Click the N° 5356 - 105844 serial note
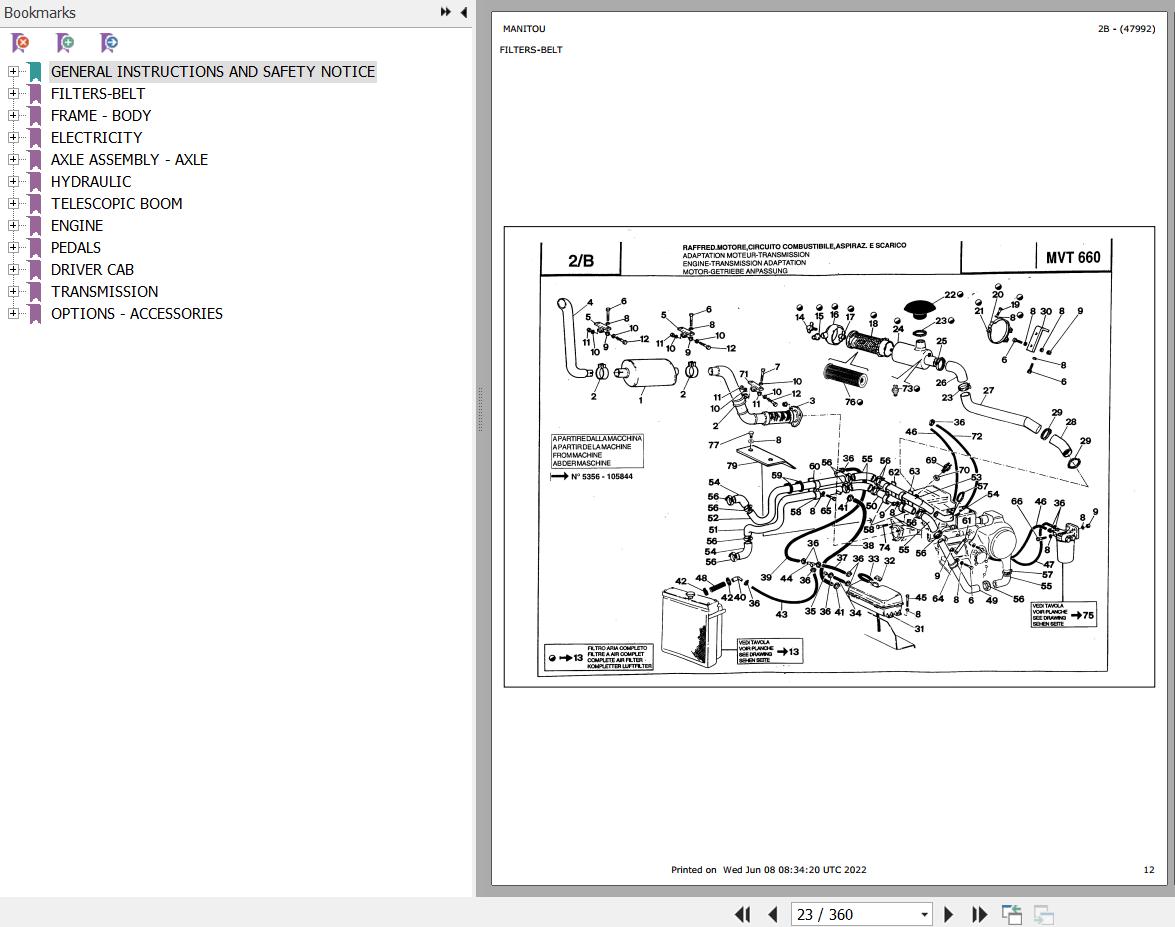Viewport: 1175px width, 927px height. pyautogui.click(x=602, y=477)
